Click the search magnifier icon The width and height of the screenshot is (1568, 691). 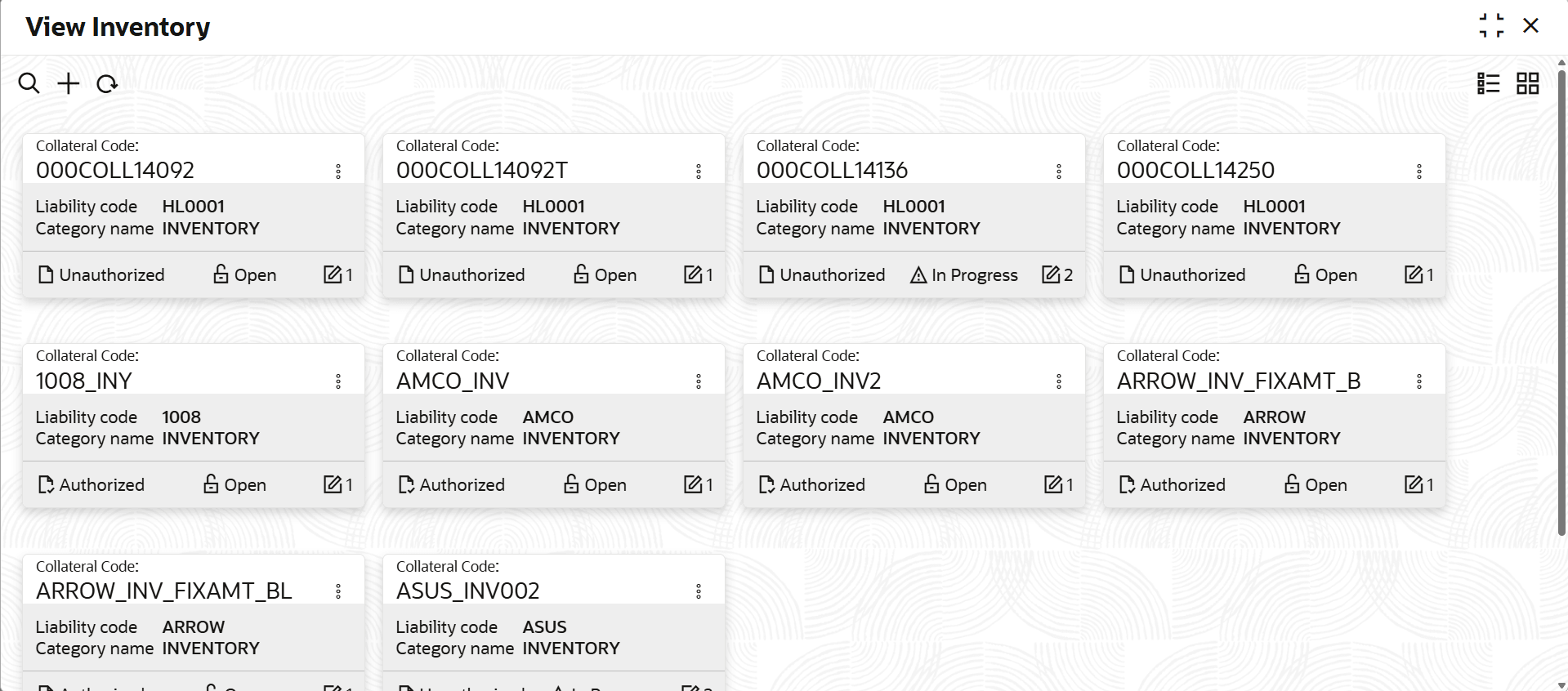tap(29, 83)
